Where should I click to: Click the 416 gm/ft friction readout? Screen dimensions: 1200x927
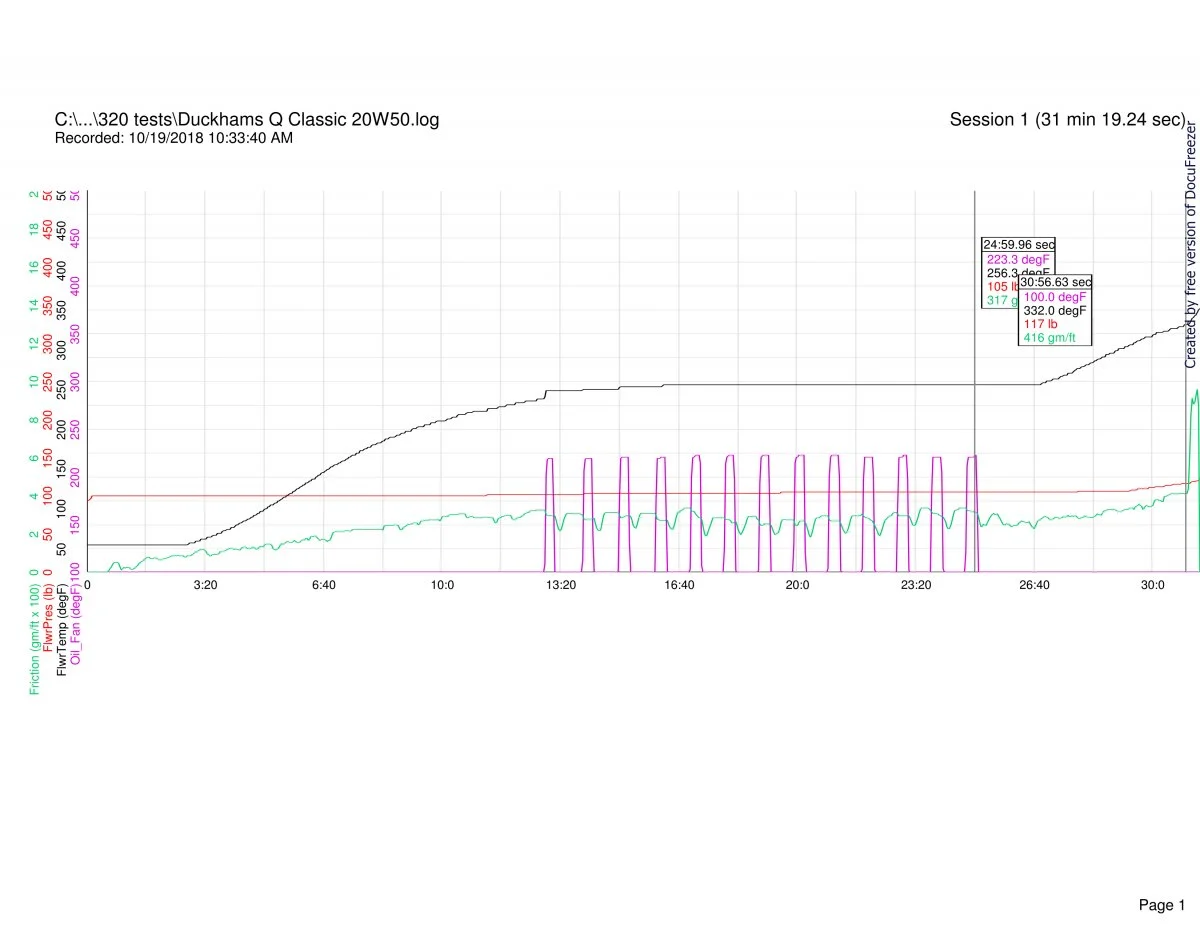point(1049,338)
